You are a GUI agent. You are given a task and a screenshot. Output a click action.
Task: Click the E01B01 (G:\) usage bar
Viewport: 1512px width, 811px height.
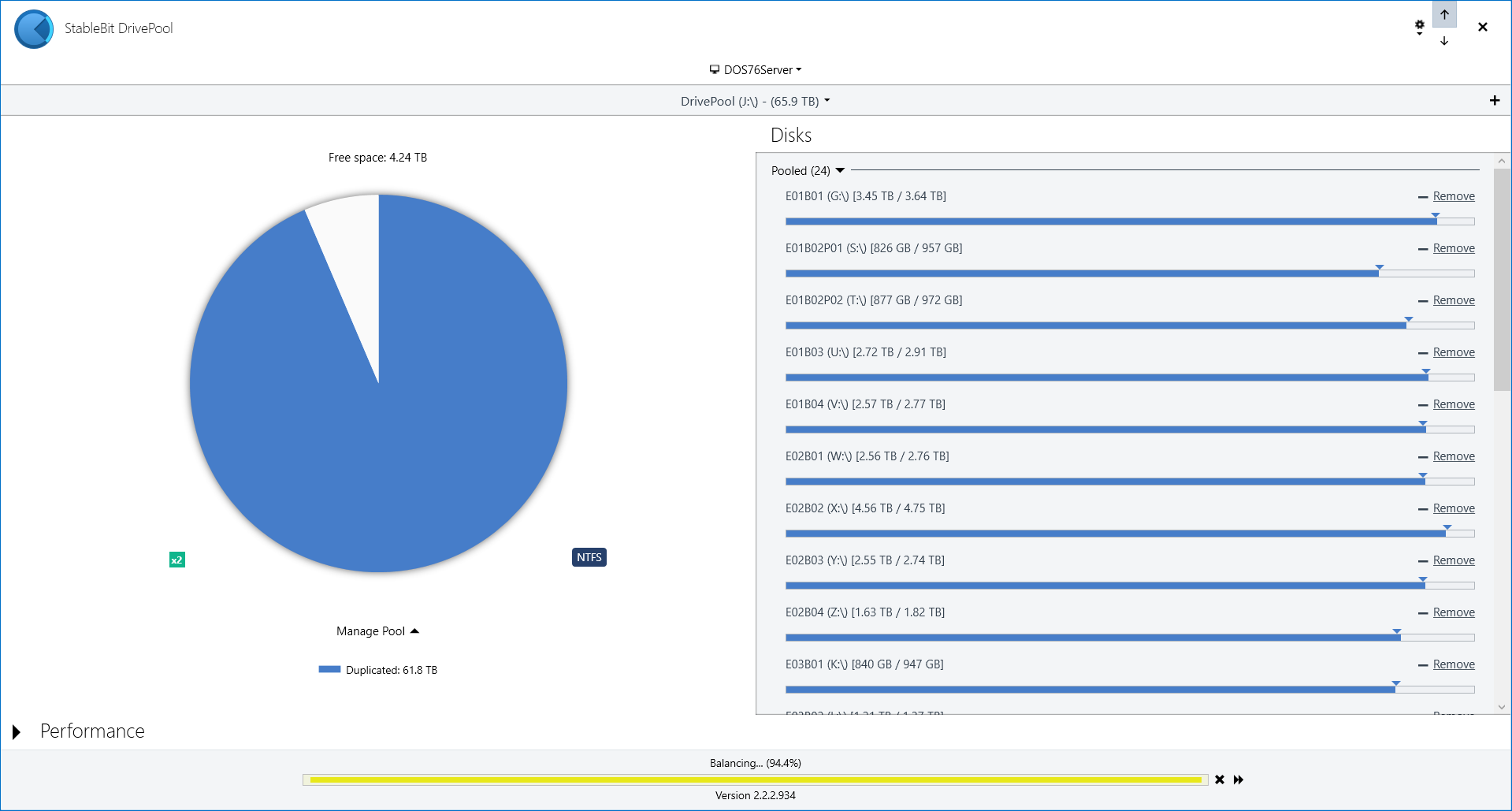point(1130,221)
